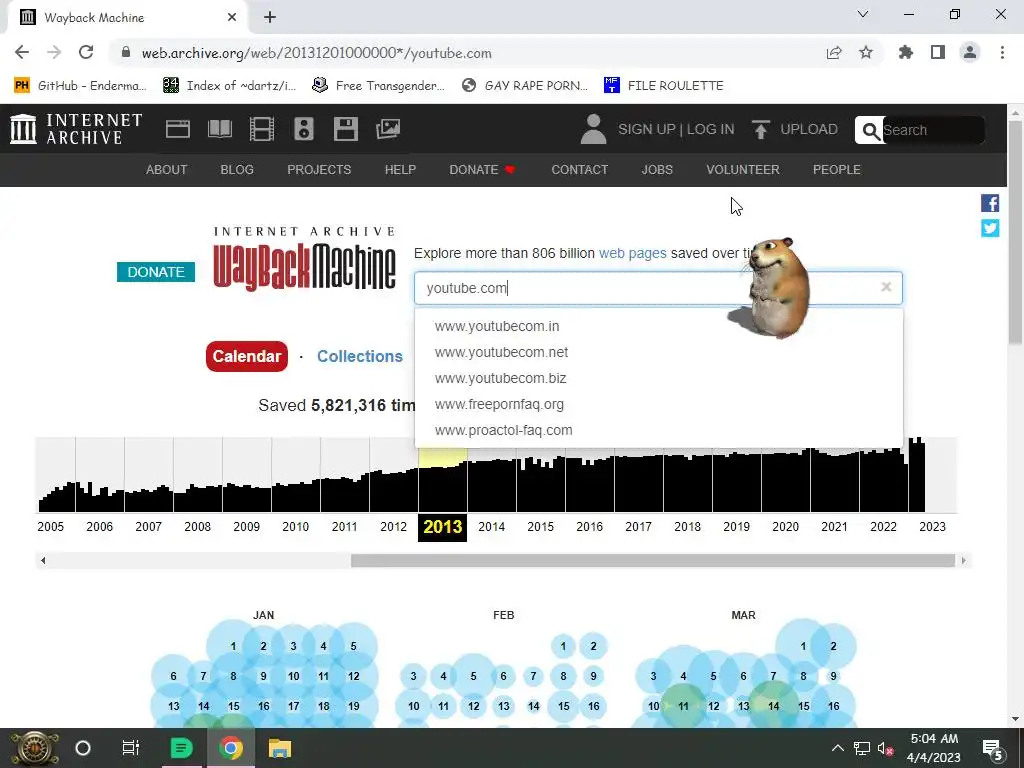Select suggestion www.youtubecom.net

coord(659,352)
